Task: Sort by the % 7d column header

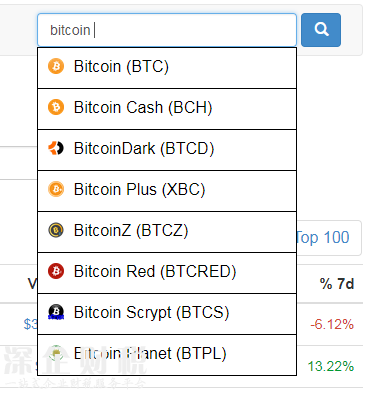Action: click(x=337, y=284)
